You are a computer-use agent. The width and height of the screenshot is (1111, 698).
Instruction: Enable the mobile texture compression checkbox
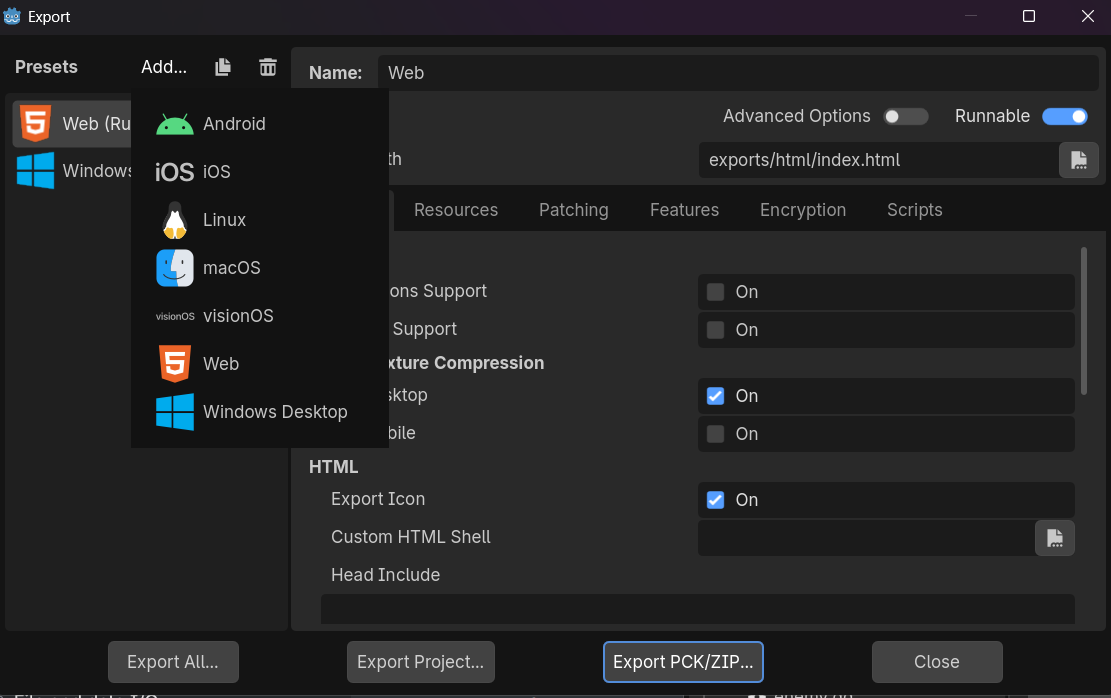pos(716,434)
